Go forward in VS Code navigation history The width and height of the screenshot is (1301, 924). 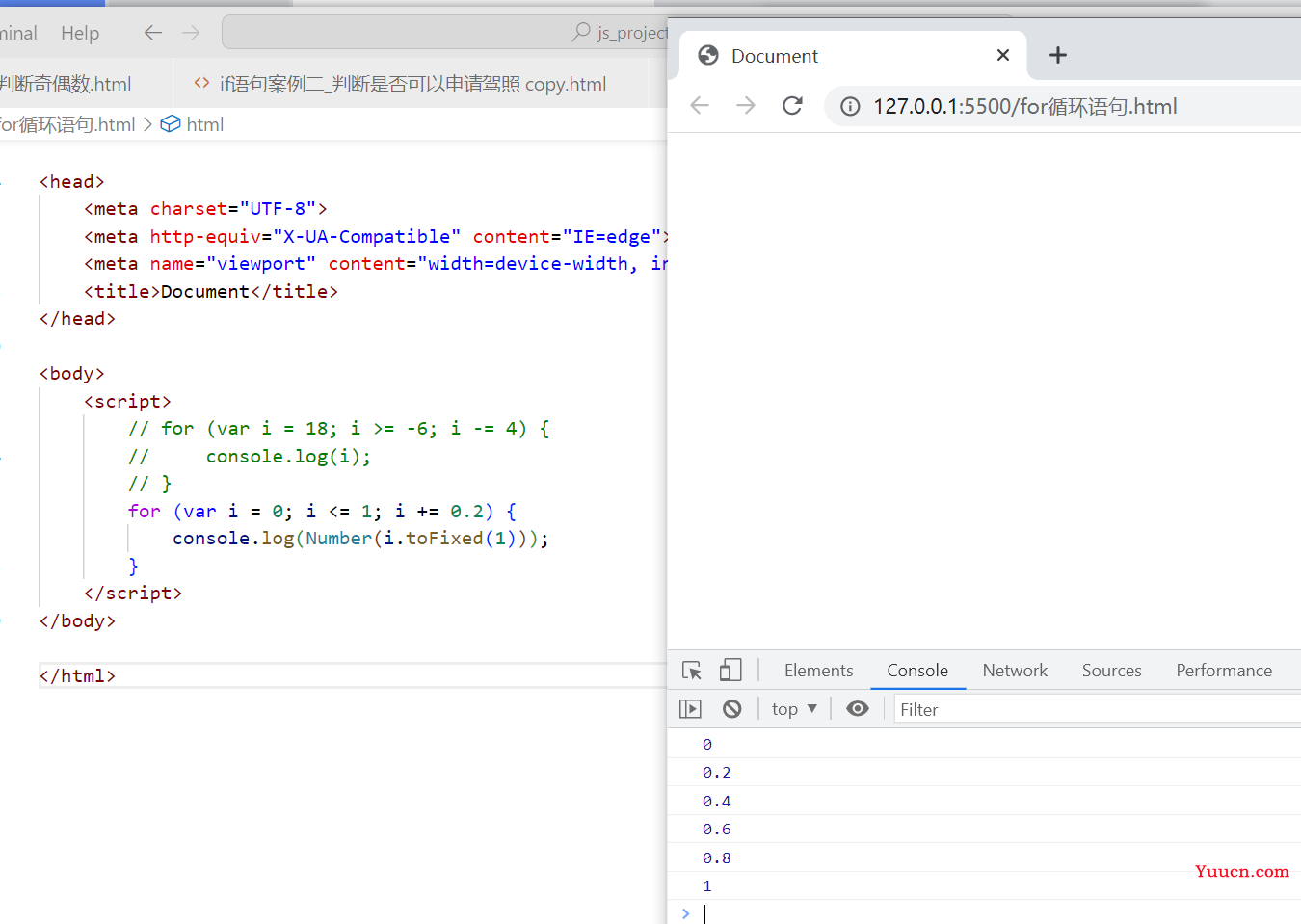pyautogui.click(x=191, y=33)
